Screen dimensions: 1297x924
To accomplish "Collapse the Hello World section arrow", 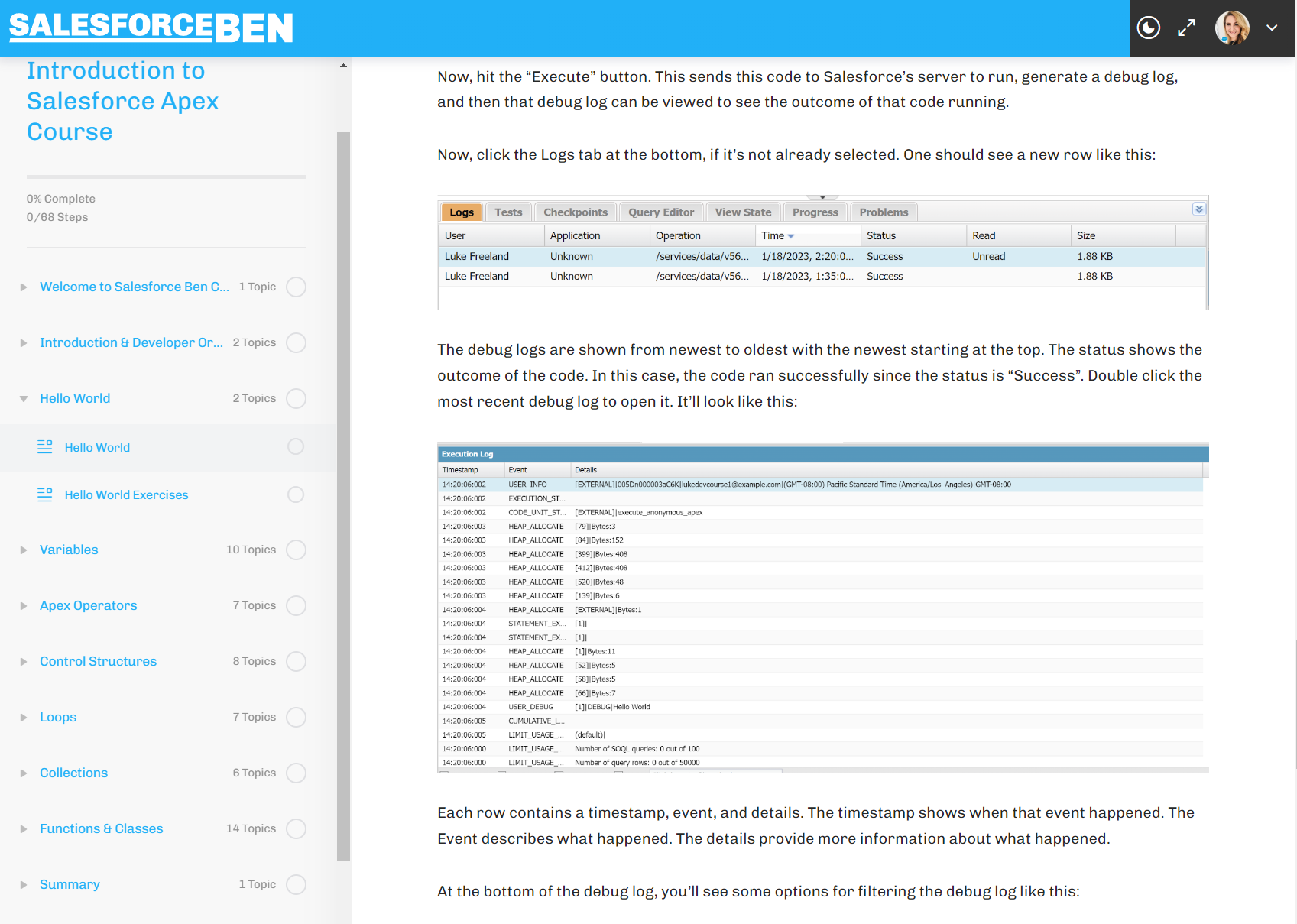I will click(x=24, y=399).
